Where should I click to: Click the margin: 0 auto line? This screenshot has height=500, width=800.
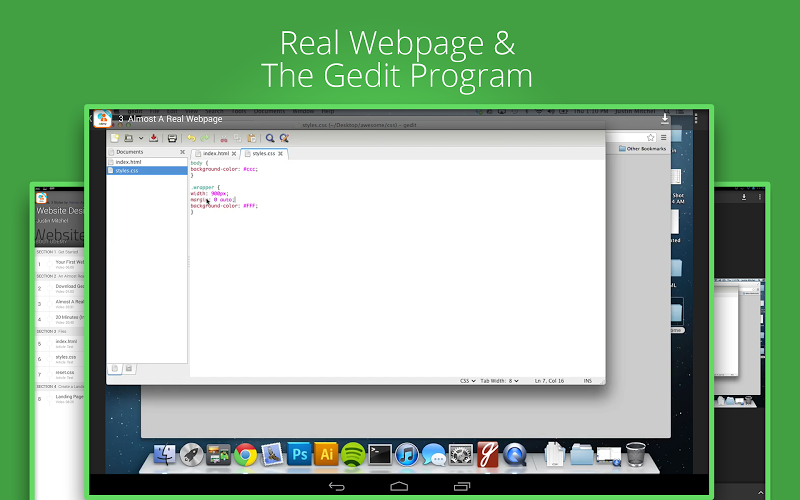pos(213,199)
